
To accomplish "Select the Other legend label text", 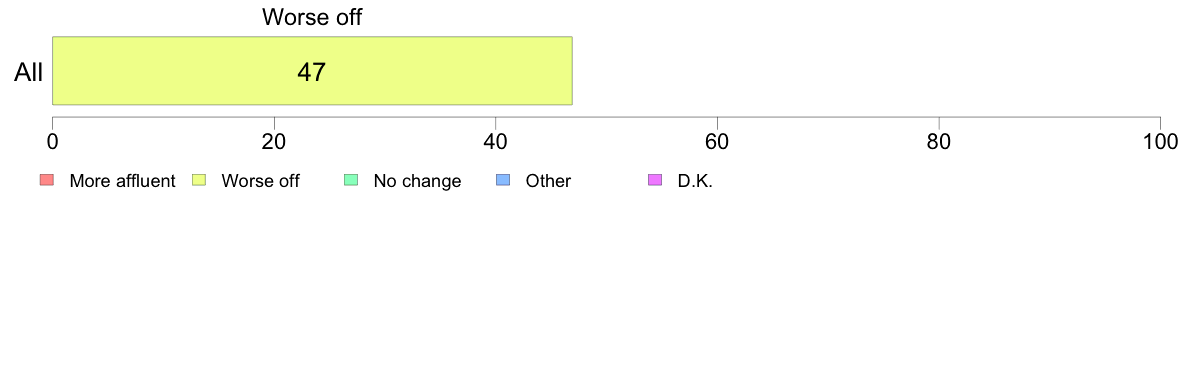I will pos(549,181).
